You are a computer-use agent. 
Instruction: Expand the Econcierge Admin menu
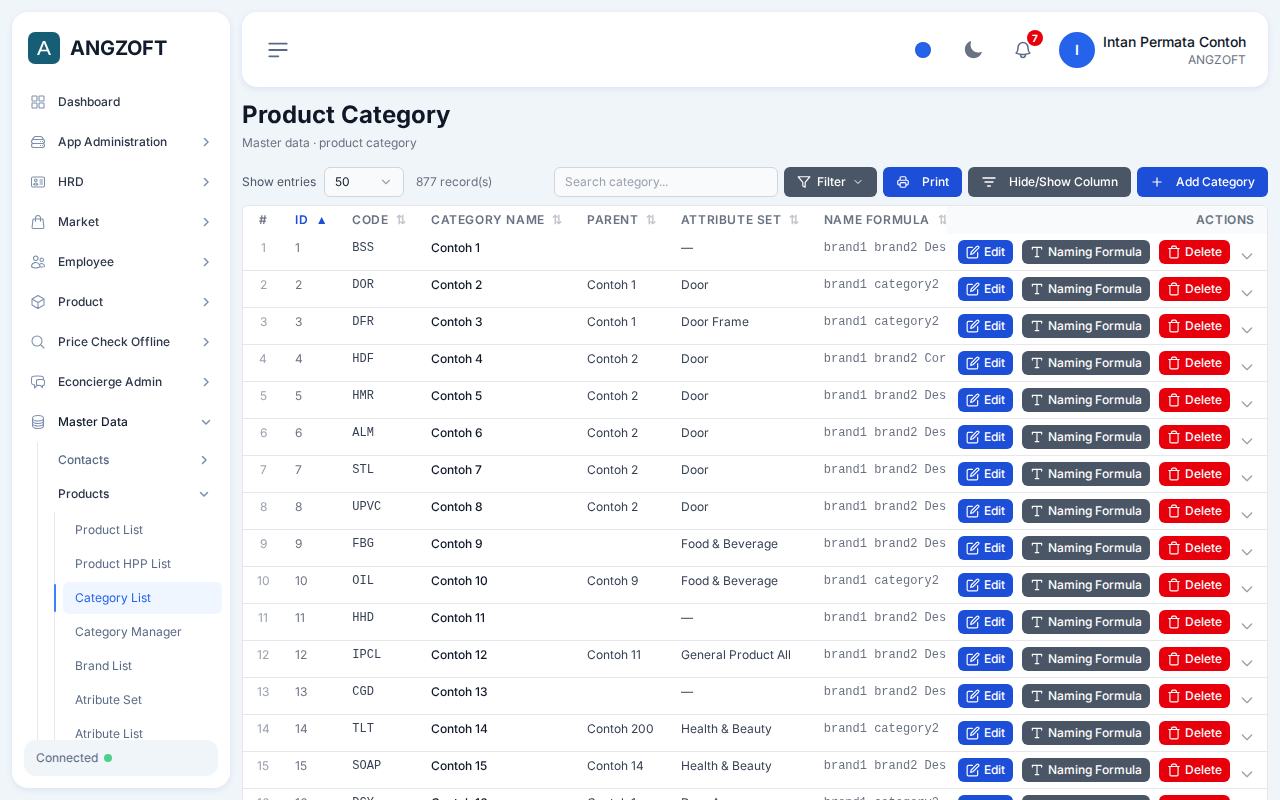coord(121,382)
